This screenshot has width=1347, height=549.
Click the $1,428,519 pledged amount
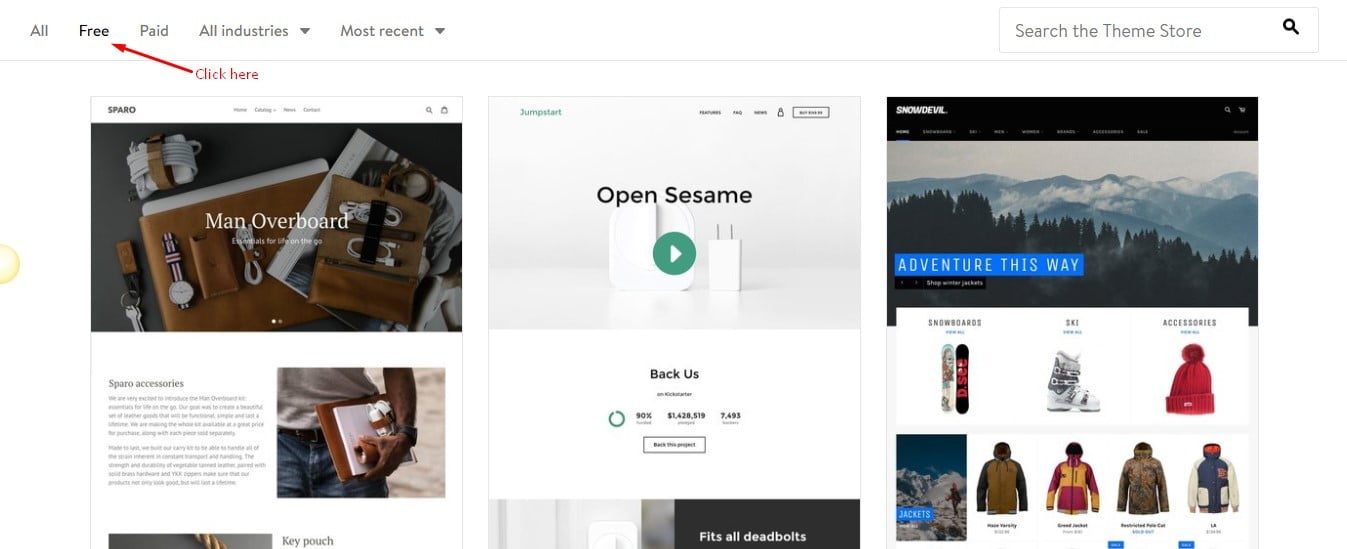click(686, 415)
